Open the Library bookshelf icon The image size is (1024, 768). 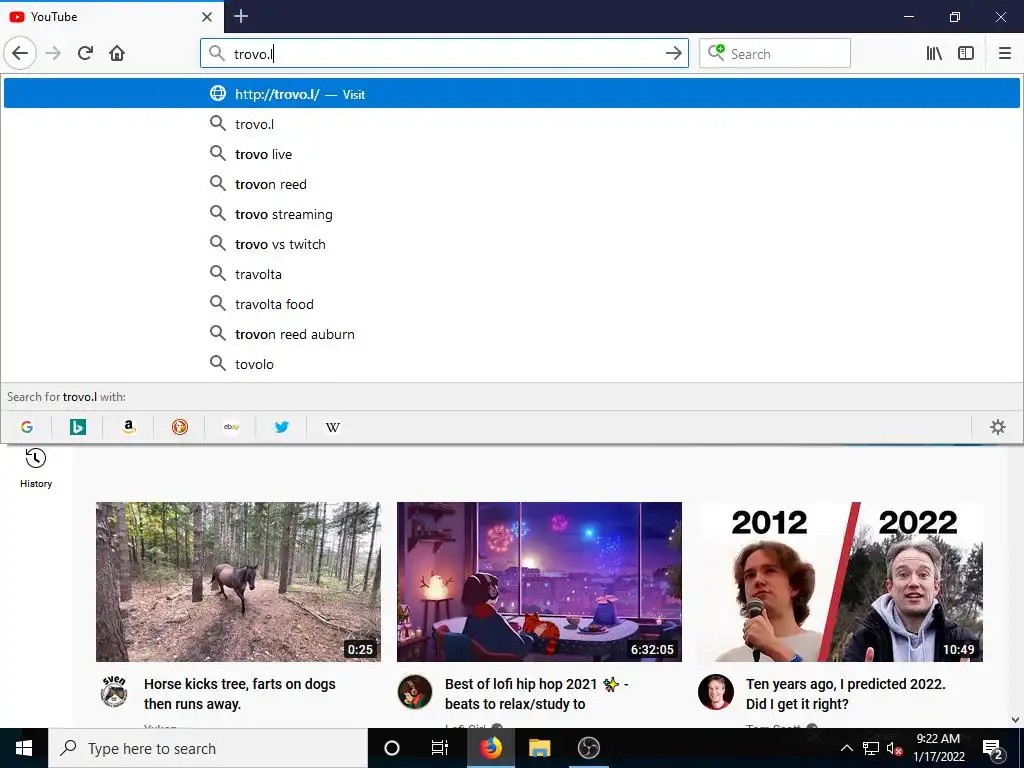[x=934, y=54]
